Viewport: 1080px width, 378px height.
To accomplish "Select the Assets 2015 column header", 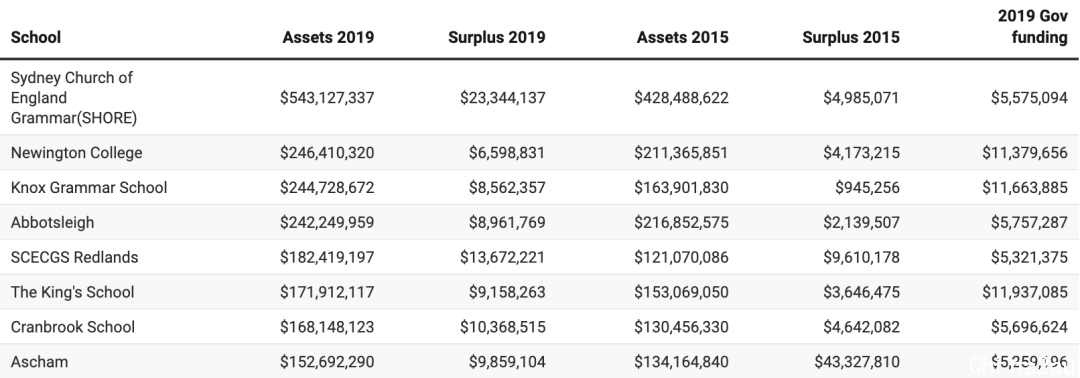I will [682, 37].
